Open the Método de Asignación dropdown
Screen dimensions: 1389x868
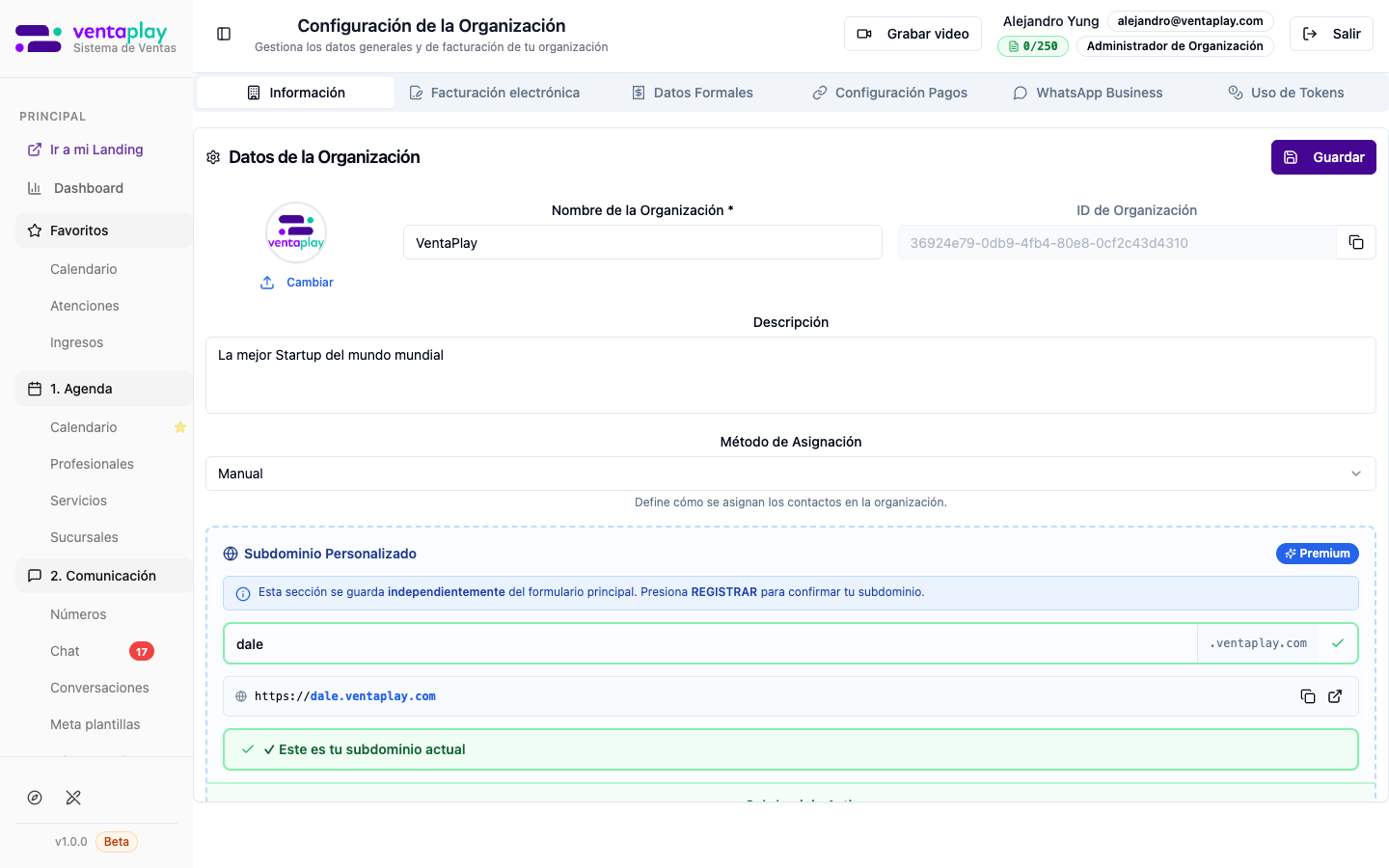(x=790, y=474)
